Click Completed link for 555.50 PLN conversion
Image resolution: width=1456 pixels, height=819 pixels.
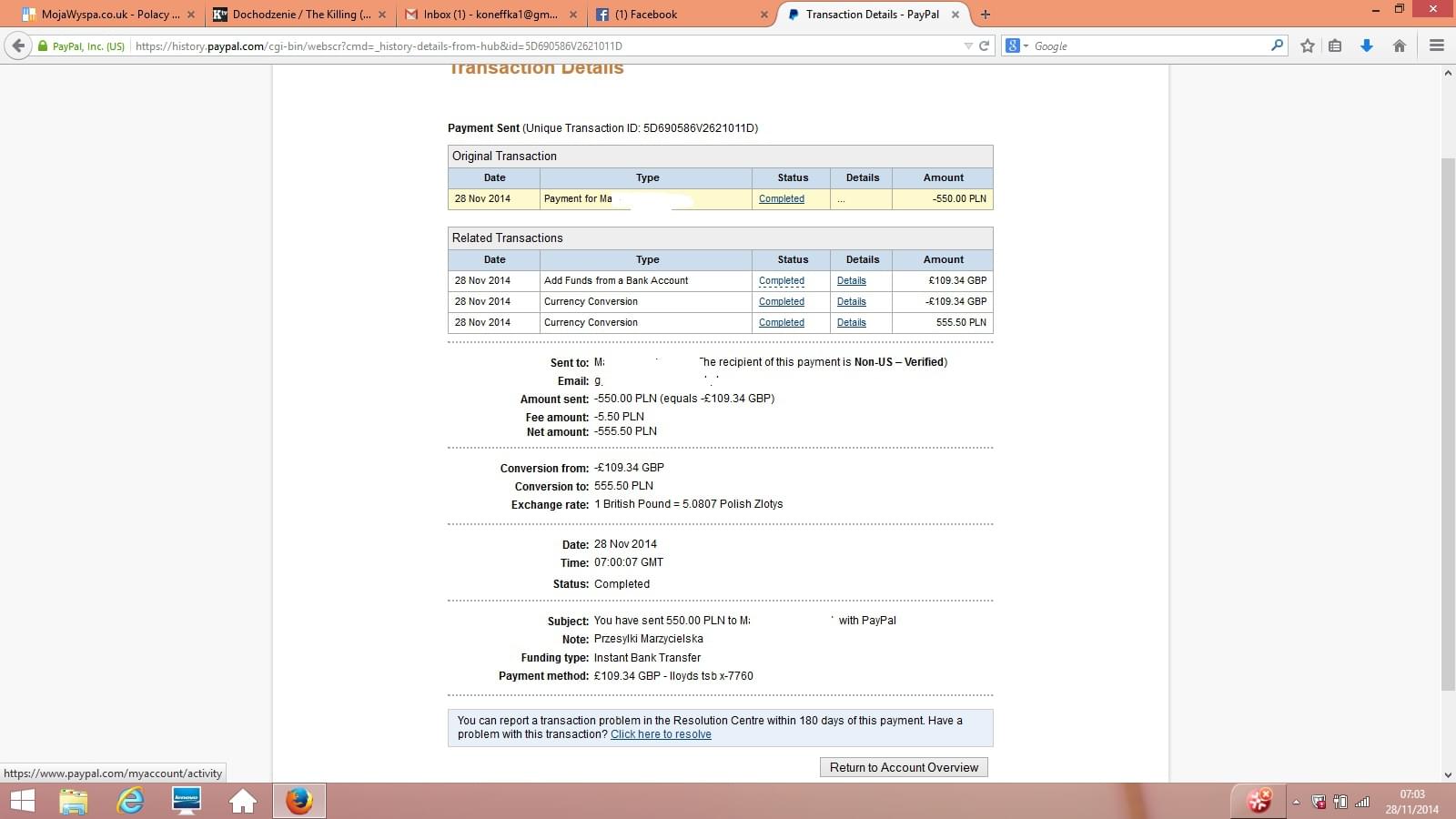click(x=782, y=323)
